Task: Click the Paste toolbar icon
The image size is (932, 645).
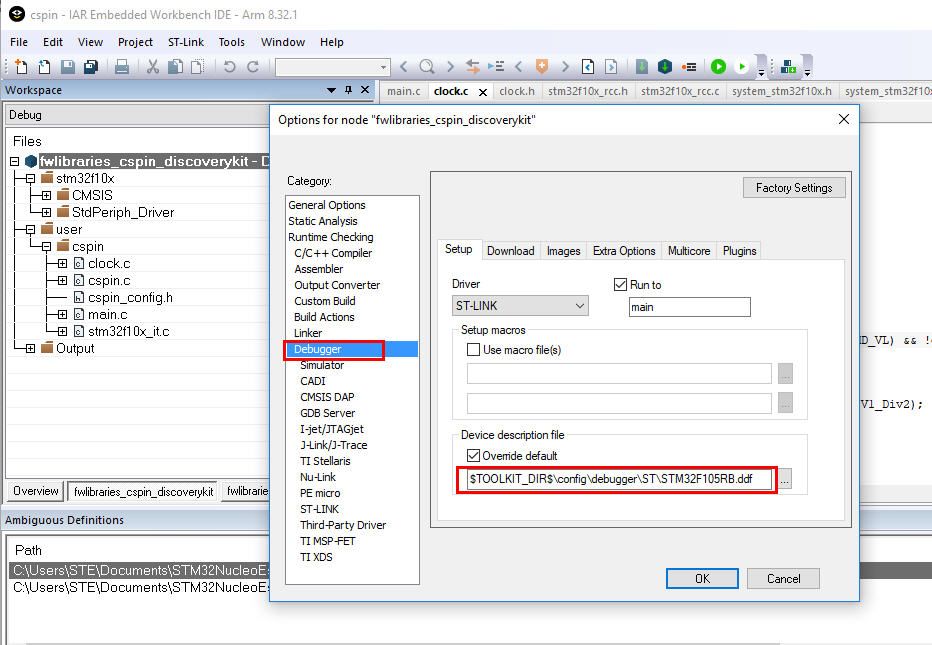Action: click(197, 67)
